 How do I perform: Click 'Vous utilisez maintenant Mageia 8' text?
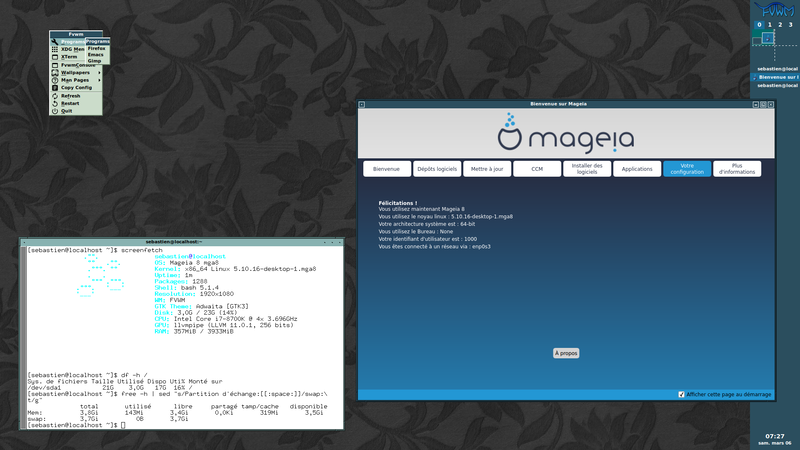pyautogui.click(x=421, y=209)
